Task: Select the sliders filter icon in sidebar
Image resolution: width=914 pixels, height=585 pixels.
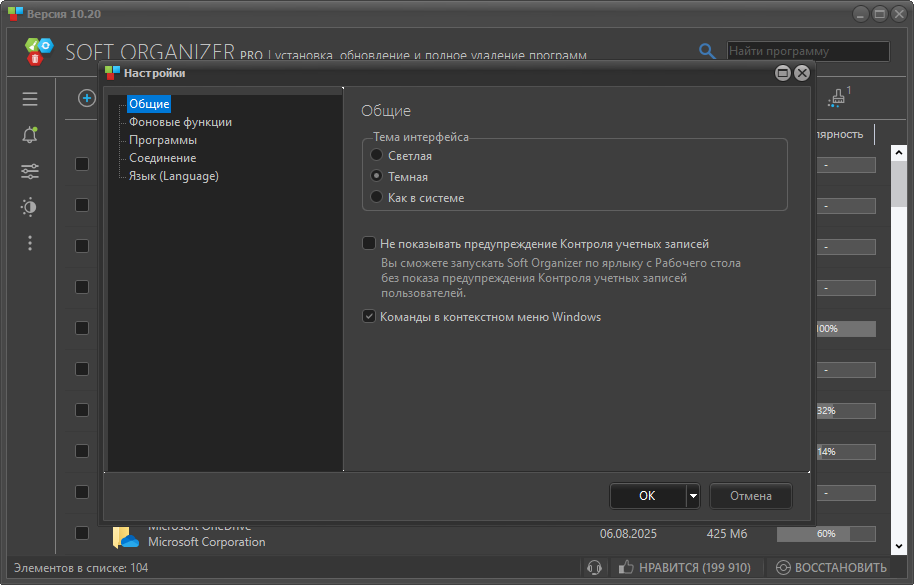Action: coord(29,171)
